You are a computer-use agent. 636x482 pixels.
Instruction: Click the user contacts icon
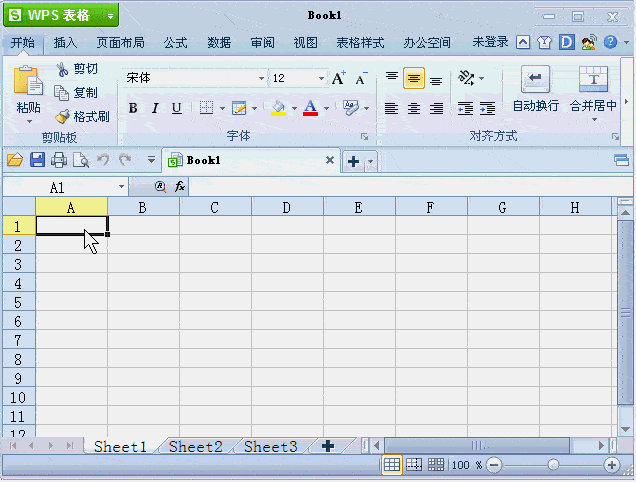589,42
